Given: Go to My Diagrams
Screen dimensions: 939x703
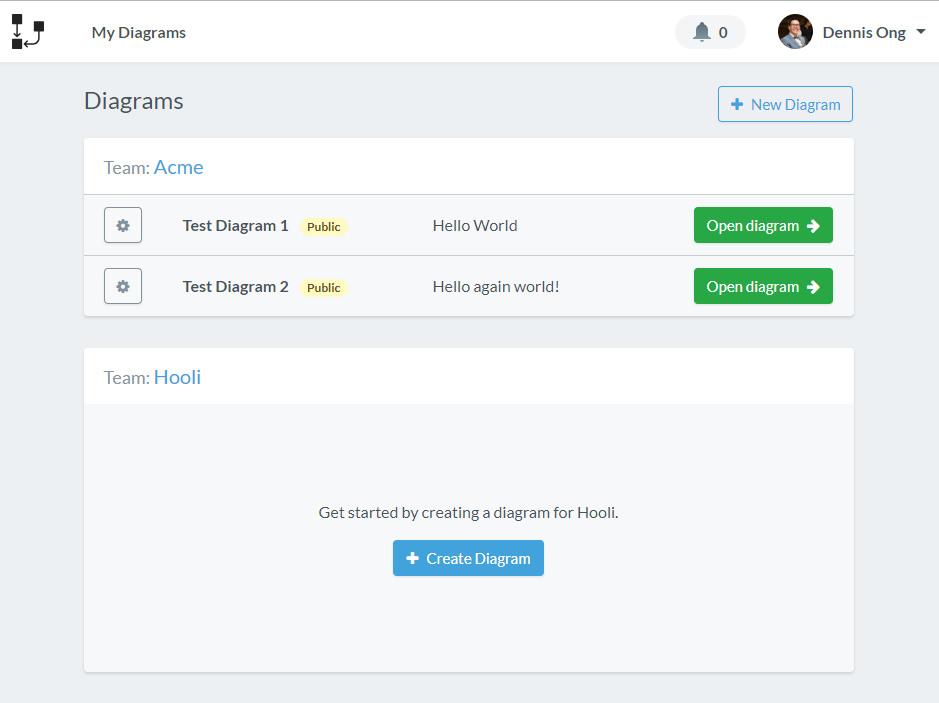Looking at the screenshot, I should click(x=138, y=32).
